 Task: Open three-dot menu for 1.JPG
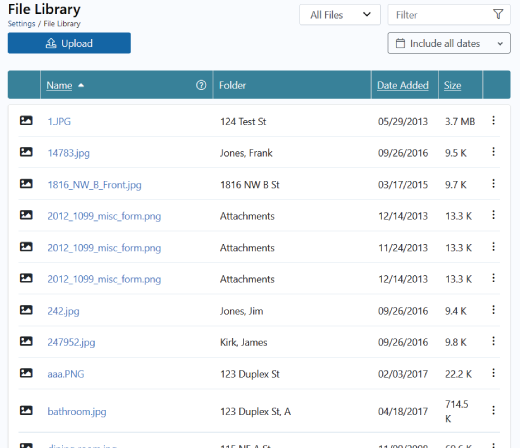pos(493,120)
